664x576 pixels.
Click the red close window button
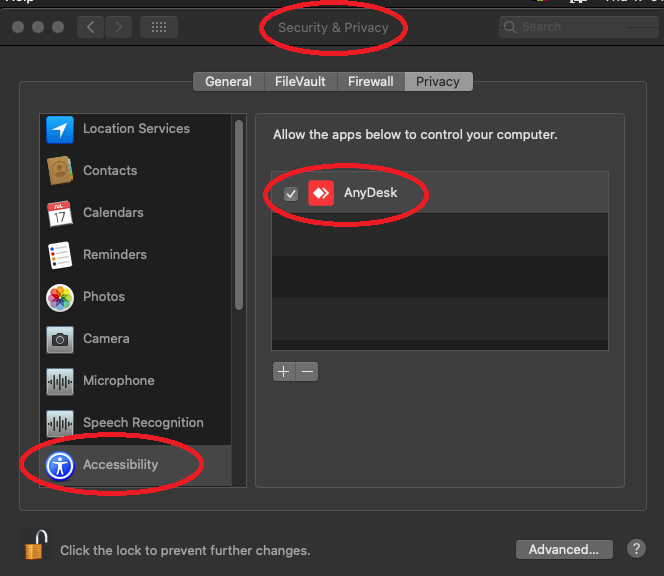18,27
